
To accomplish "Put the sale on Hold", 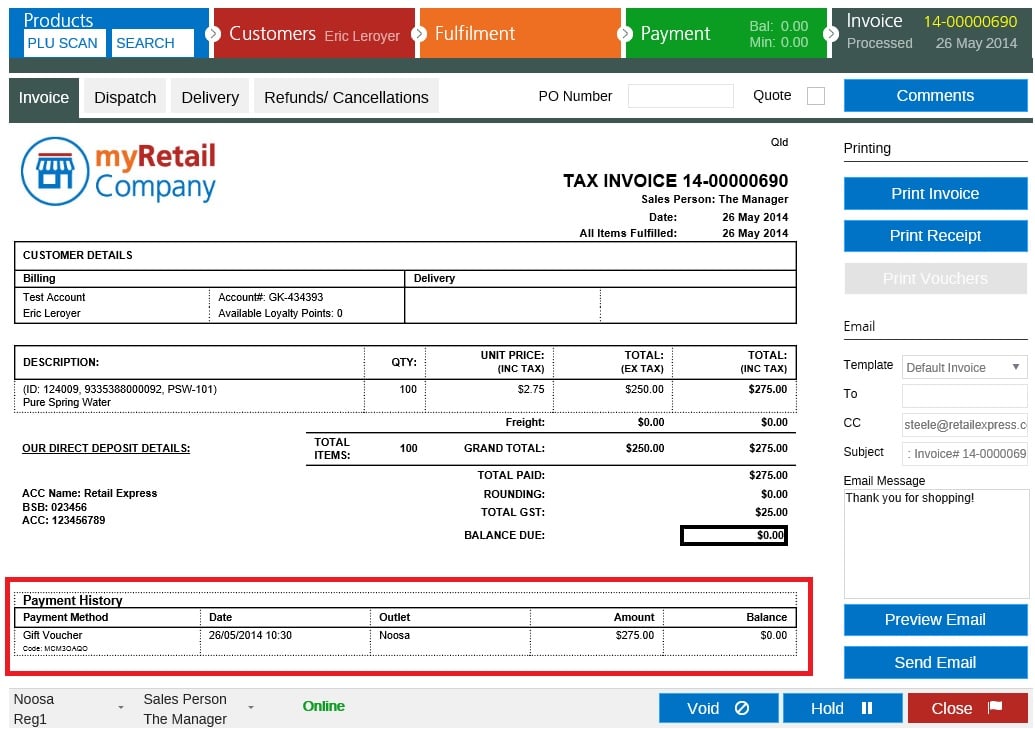I will 842,708.
